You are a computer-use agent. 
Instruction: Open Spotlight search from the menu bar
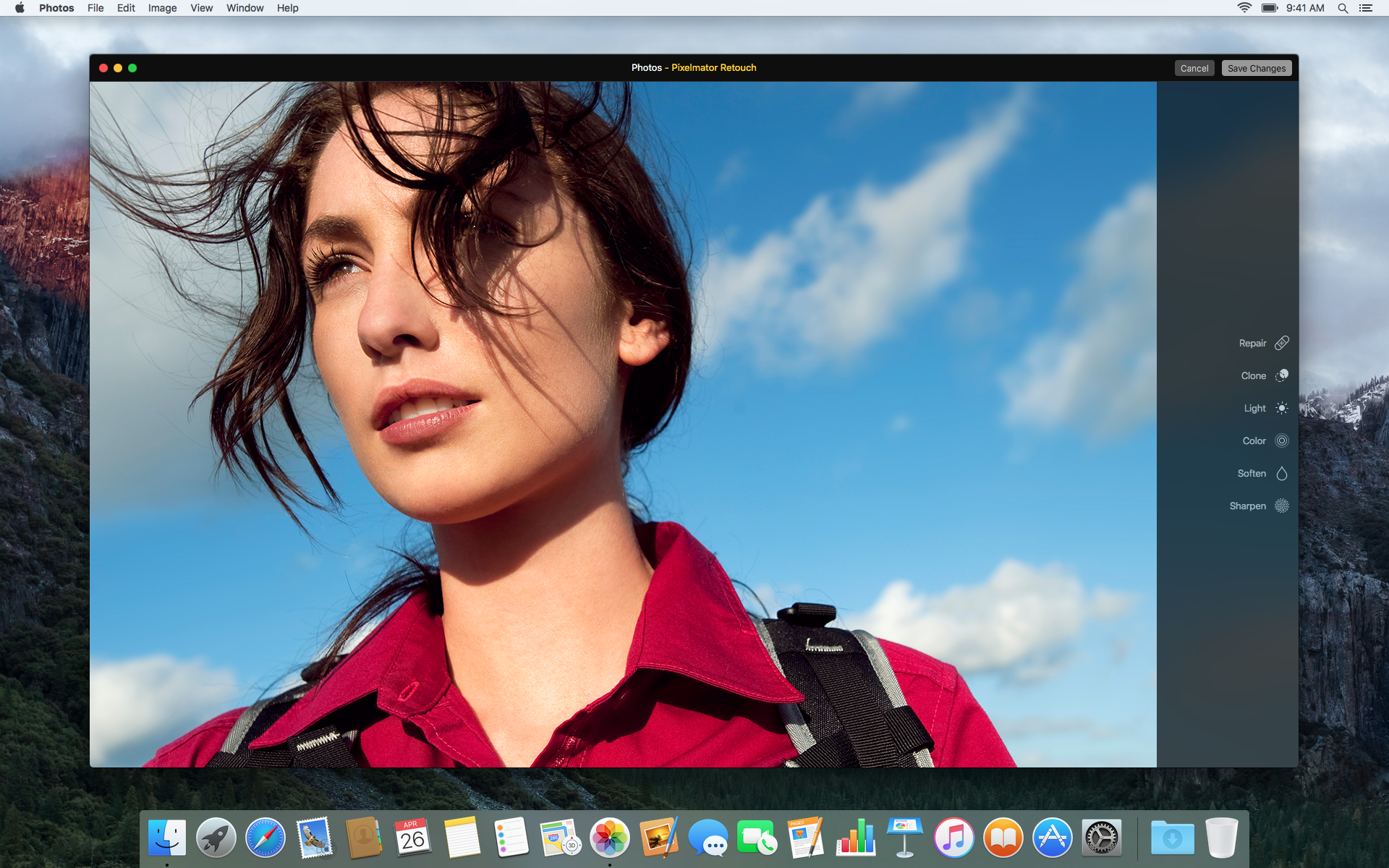(1343, 8)
